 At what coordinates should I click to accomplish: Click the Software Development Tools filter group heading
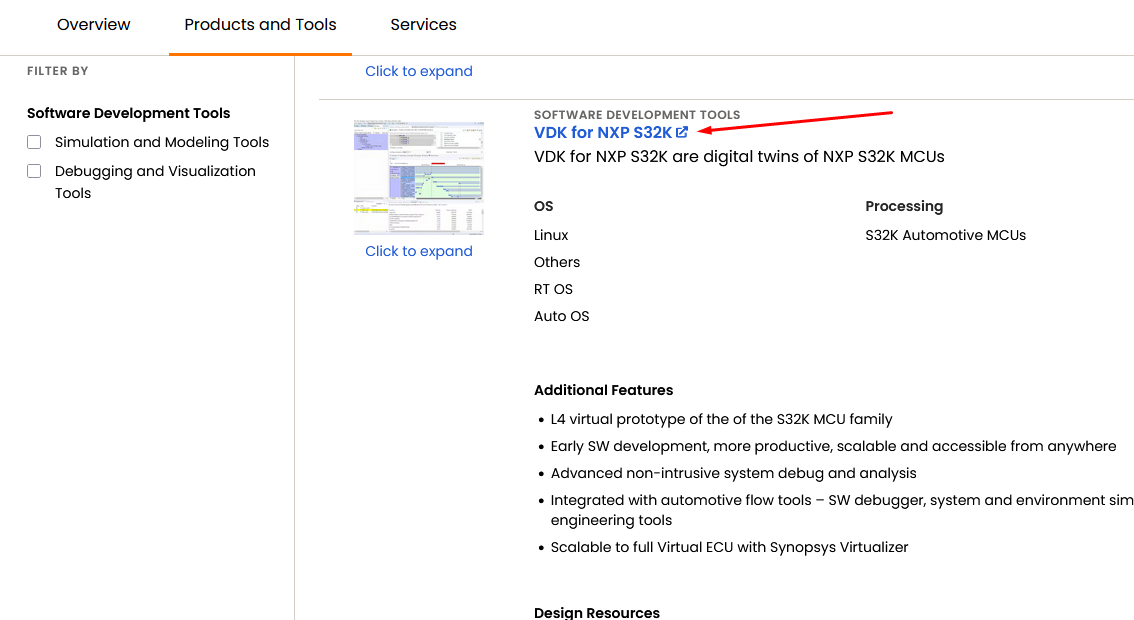[x=128, y=113]
